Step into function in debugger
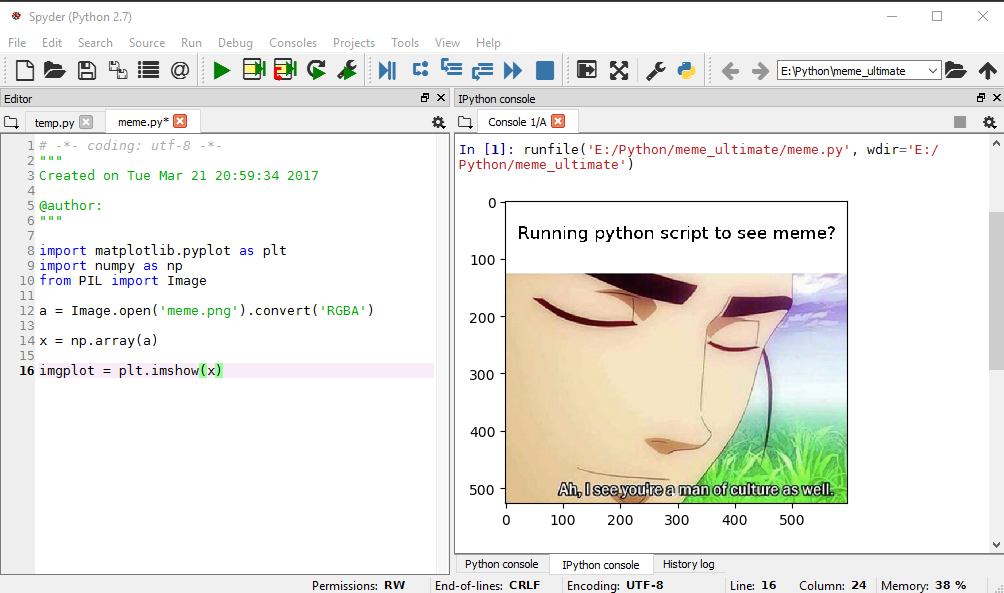 (x=451, y=68)
